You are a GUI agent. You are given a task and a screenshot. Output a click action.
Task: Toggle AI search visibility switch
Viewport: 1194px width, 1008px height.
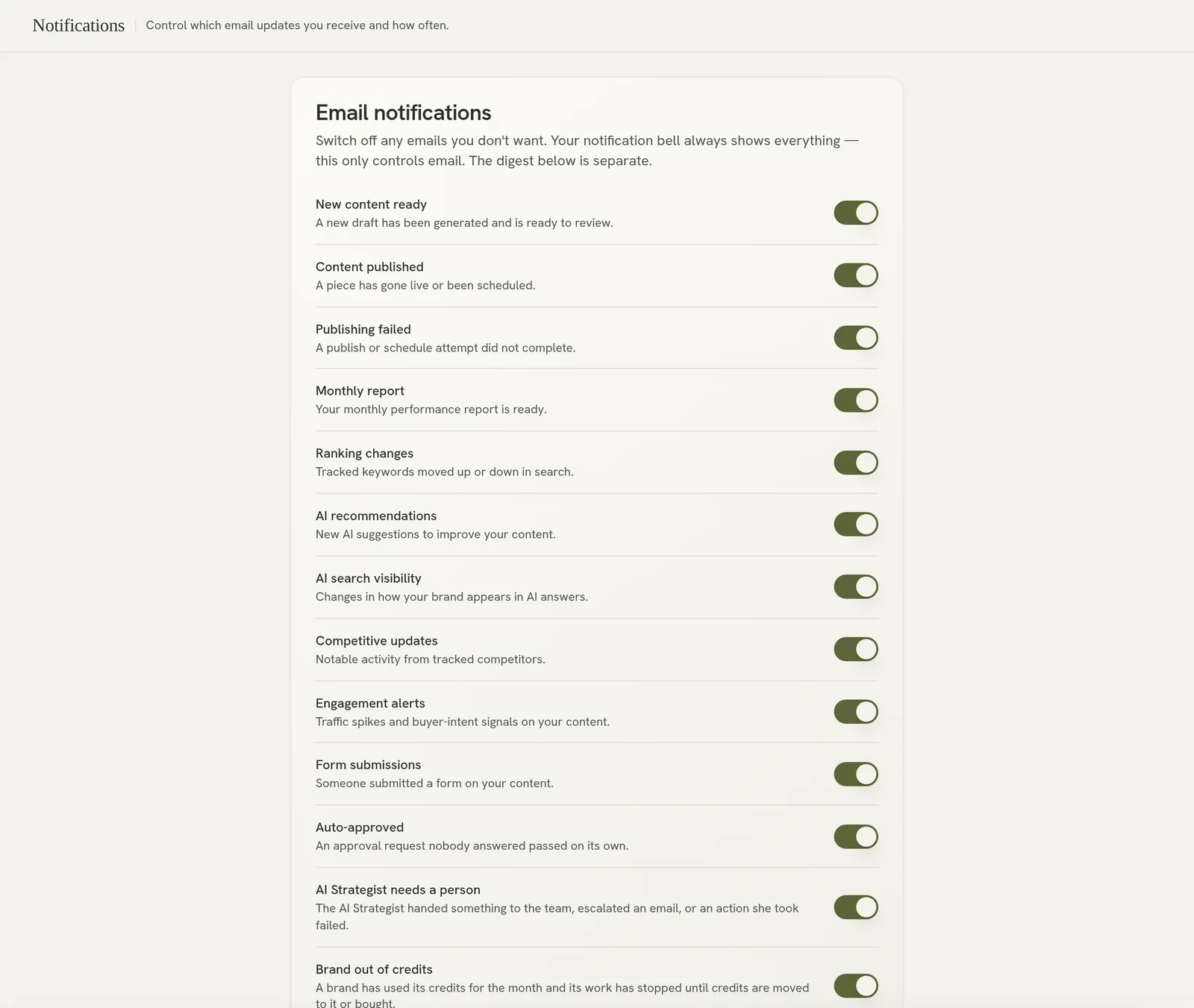pos(856,587)
